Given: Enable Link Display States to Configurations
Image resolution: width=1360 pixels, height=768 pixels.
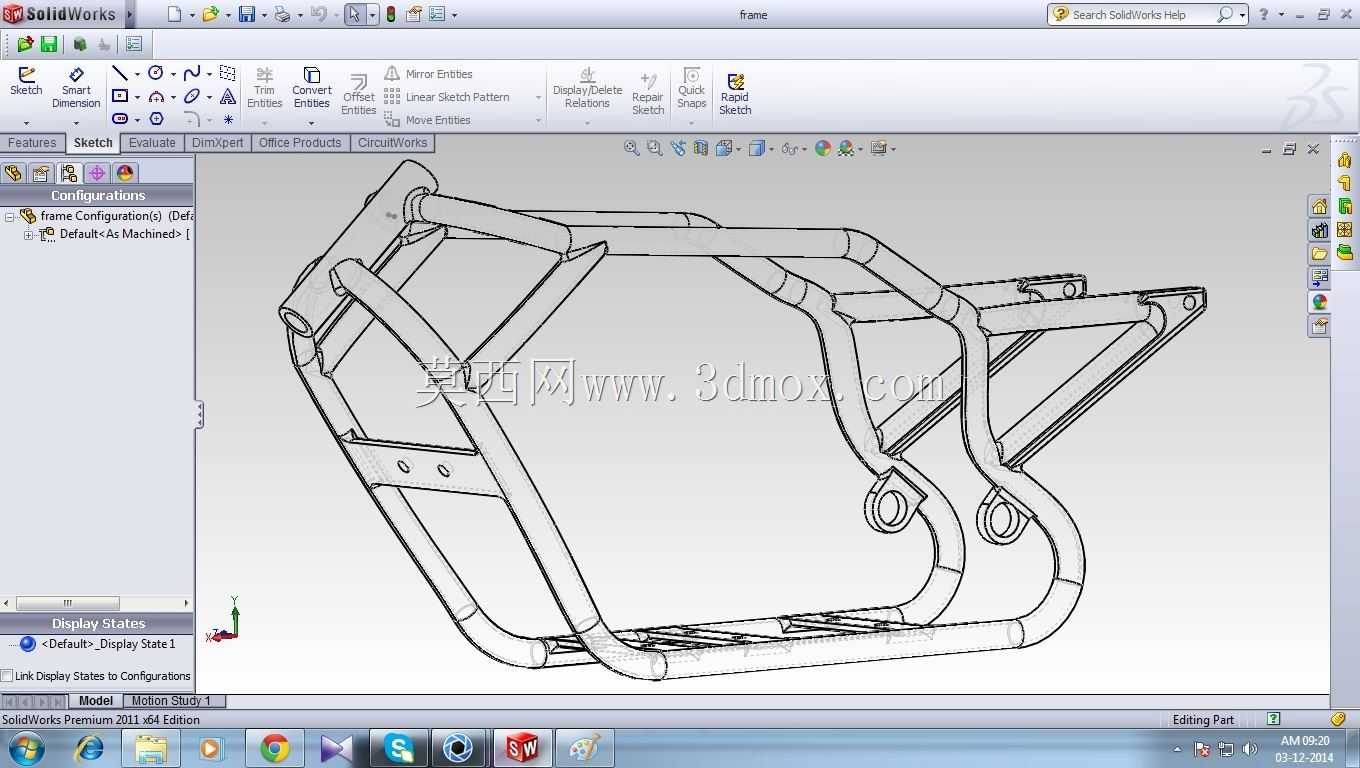Looking at the screenshot, I should point(7,676).
